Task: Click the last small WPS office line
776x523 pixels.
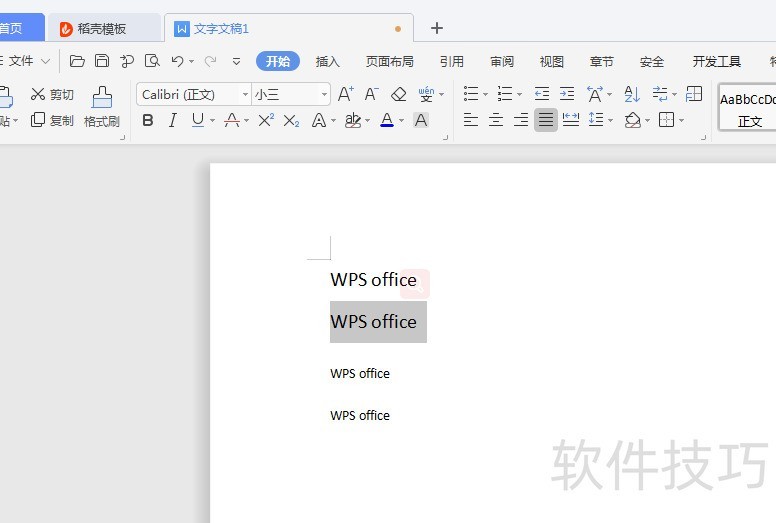Action: 360,416
